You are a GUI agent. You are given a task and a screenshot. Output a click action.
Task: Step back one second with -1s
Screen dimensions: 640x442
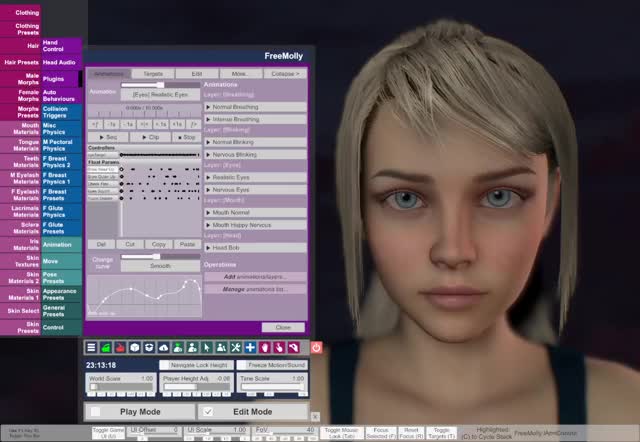[111, 124]
